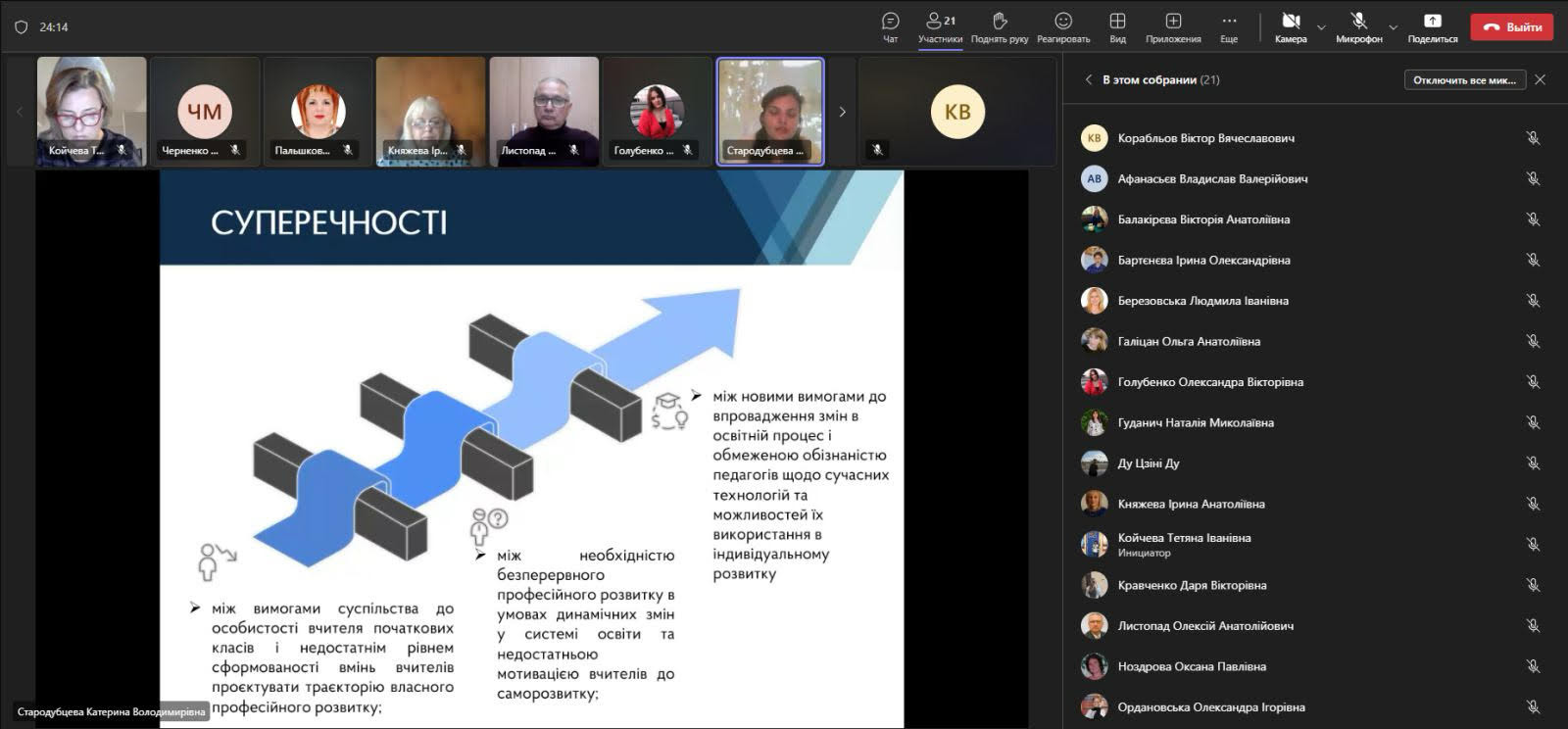Open the More options ellipsis menu
Viewport: 1568px width, 729px height.
pos(1229,22)
